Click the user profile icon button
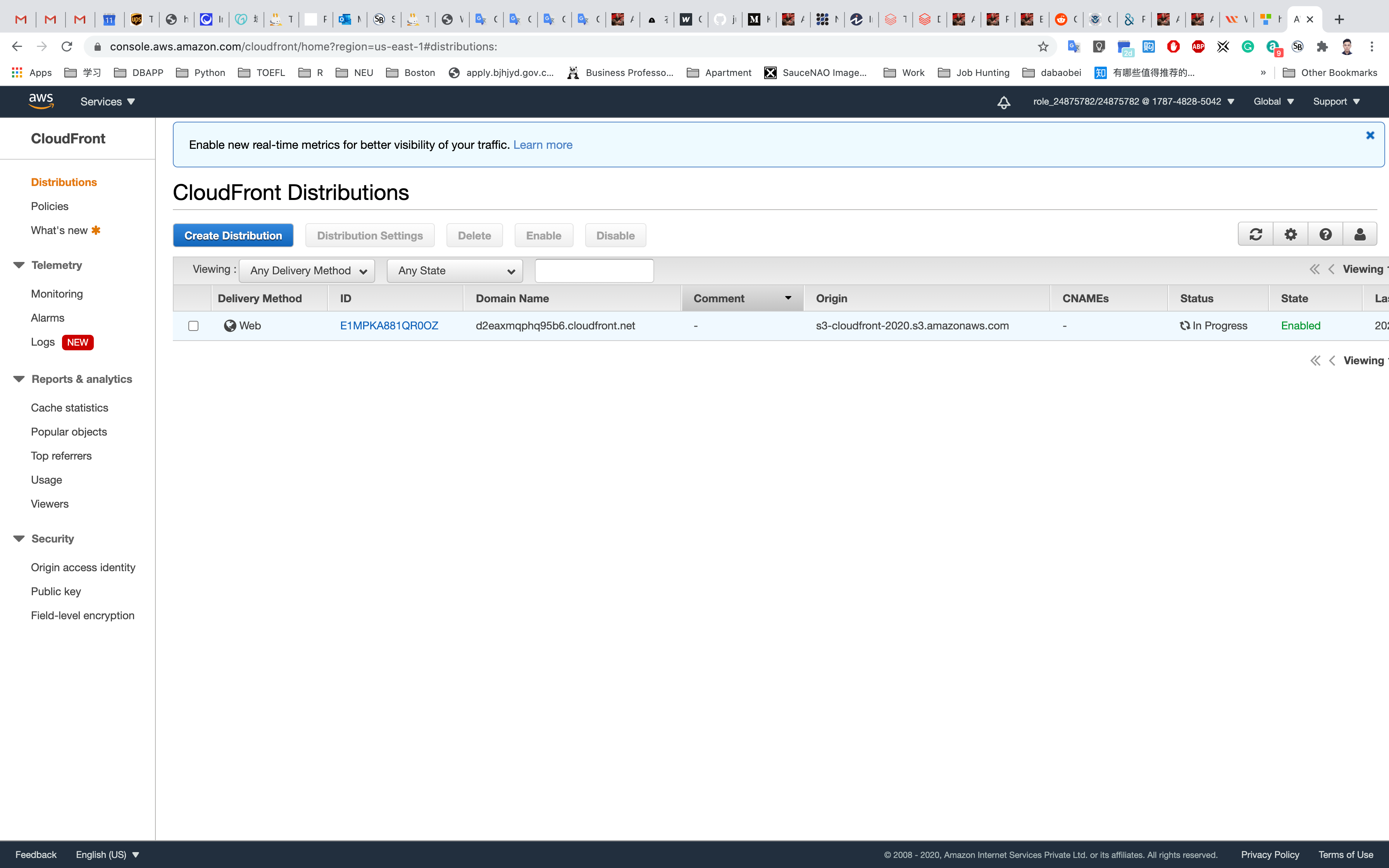 pyautogui.click(x=1360, y=234)
